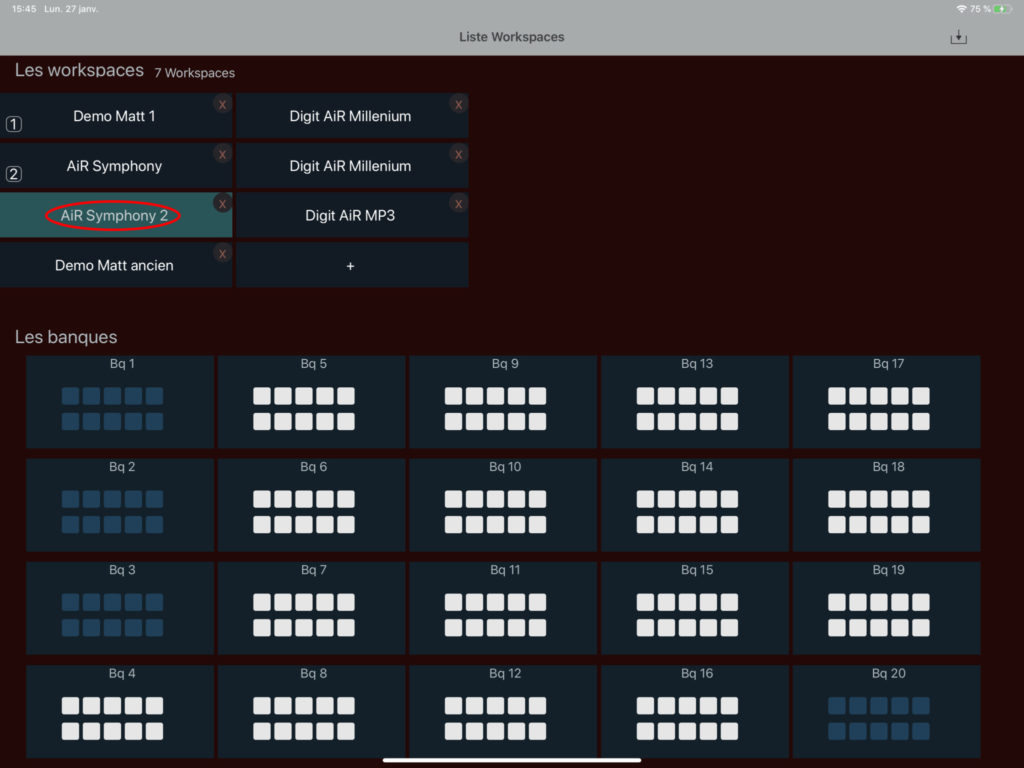
Task: Tap the download icon in top bar
Action: pyautogui.click(x=958, y=37)
